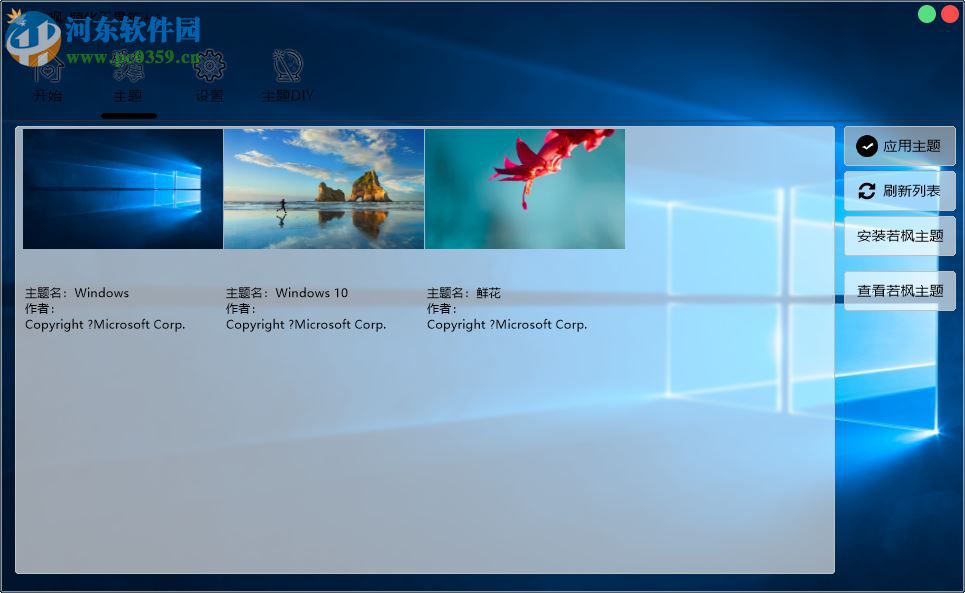Click the Copyright Microsoft Corp text under Windows 10
This screenshot has height=593, width=965.
[305, 324]
